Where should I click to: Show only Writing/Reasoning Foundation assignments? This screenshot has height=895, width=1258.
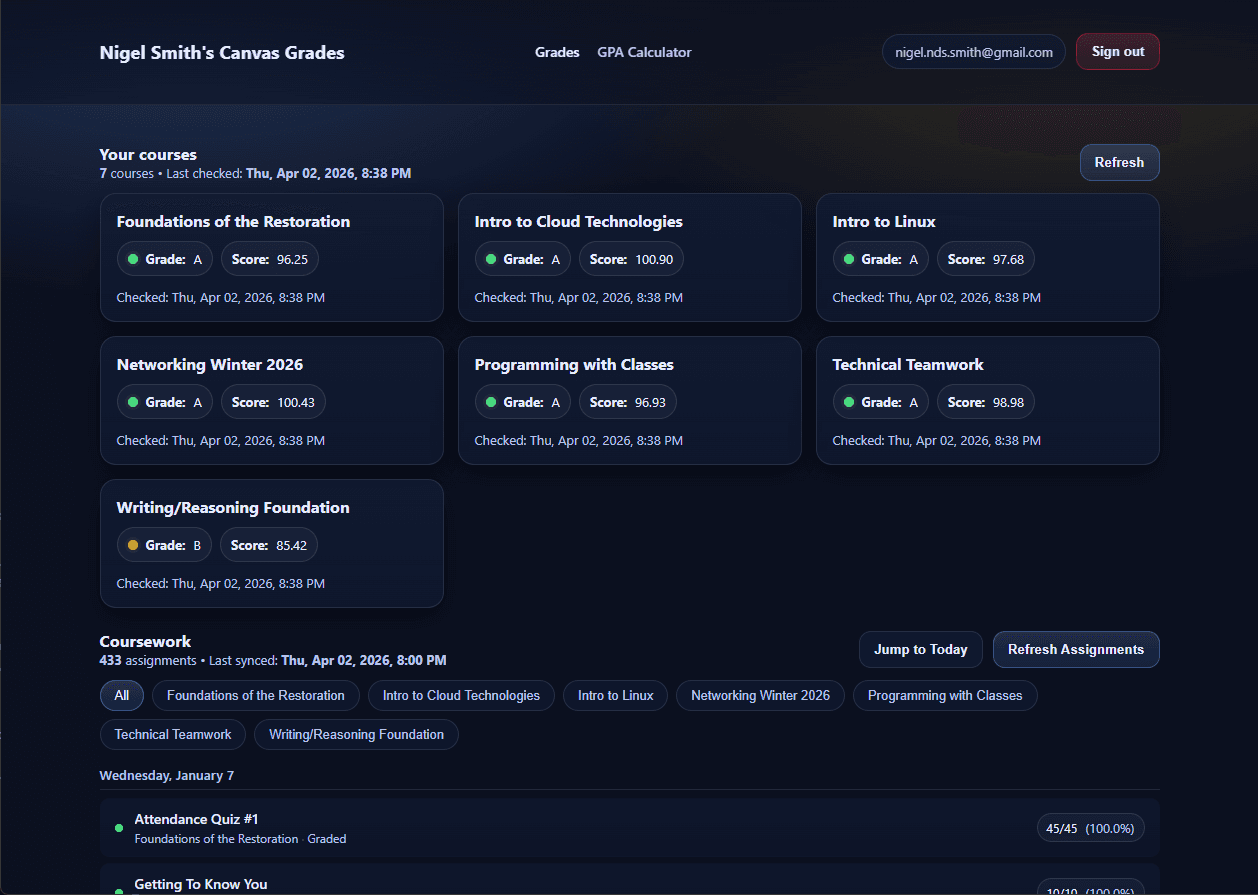point(356,734)
